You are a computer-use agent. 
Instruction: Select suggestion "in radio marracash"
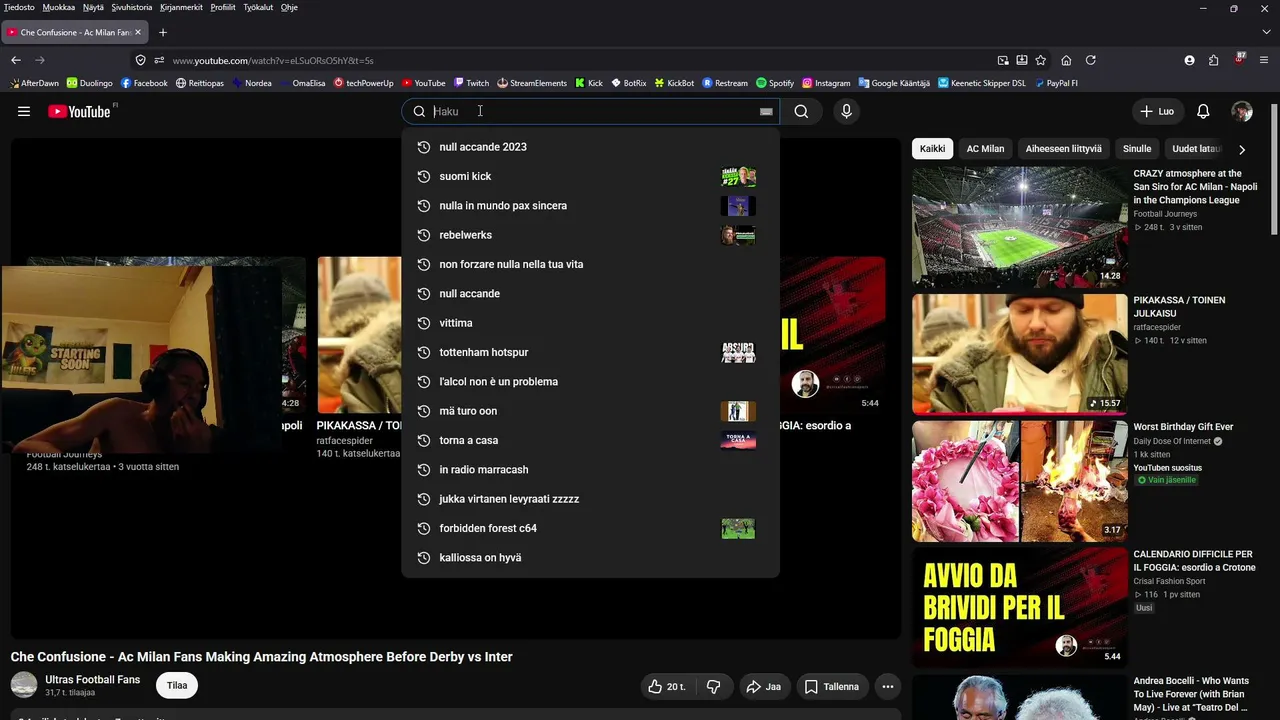pyautogui.click(x=590, y=470)
